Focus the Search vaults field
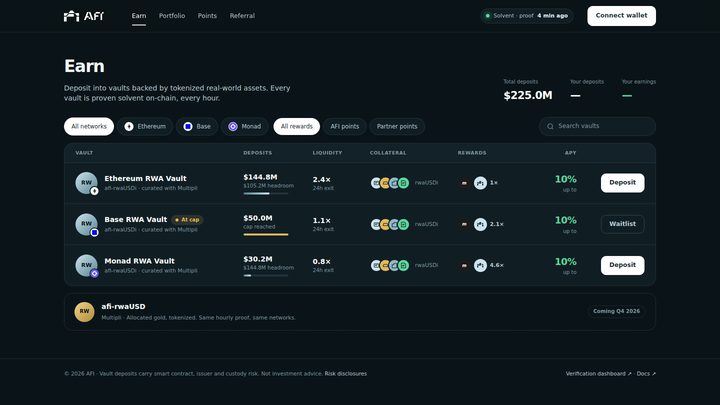Screen dimensions: 720x405 597,126
